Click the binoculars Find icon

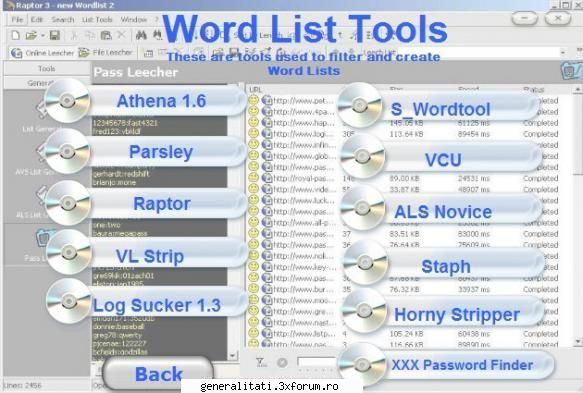click(x=141, y=35)
